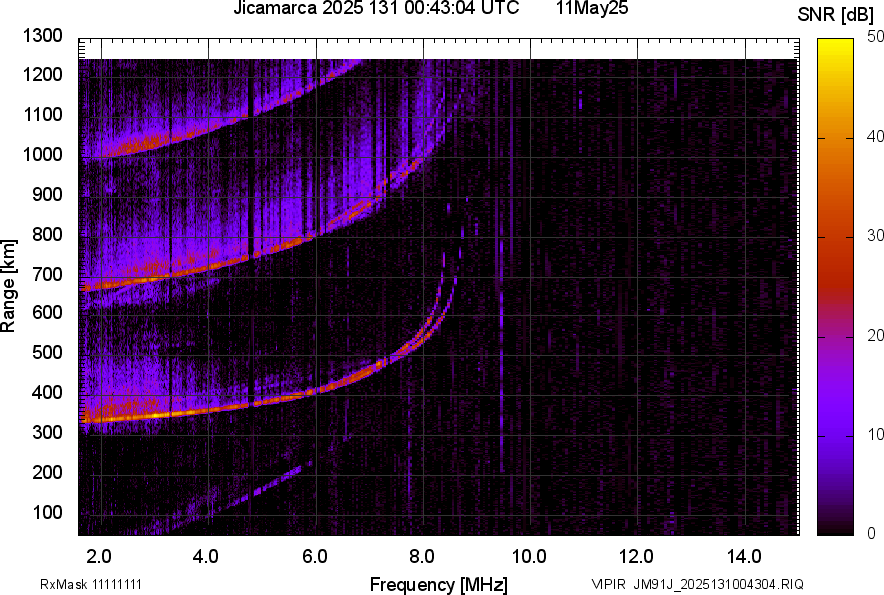
Task: Click the range tick label "1000"
Action: point(43,154)
